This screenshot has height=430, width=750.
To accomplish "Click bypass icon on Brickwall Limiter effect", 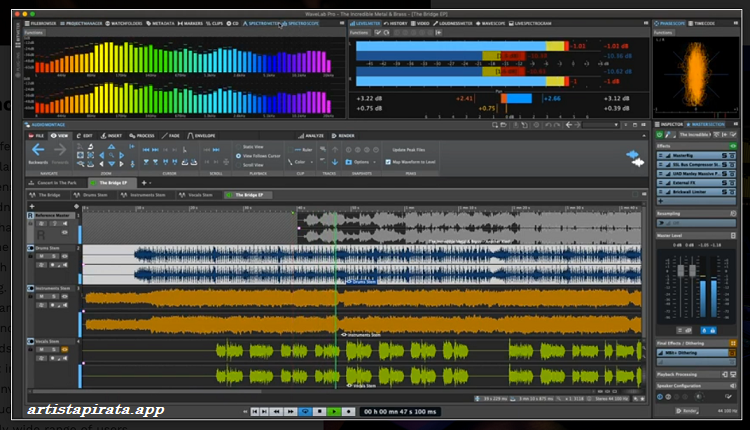I will [732, 192].
